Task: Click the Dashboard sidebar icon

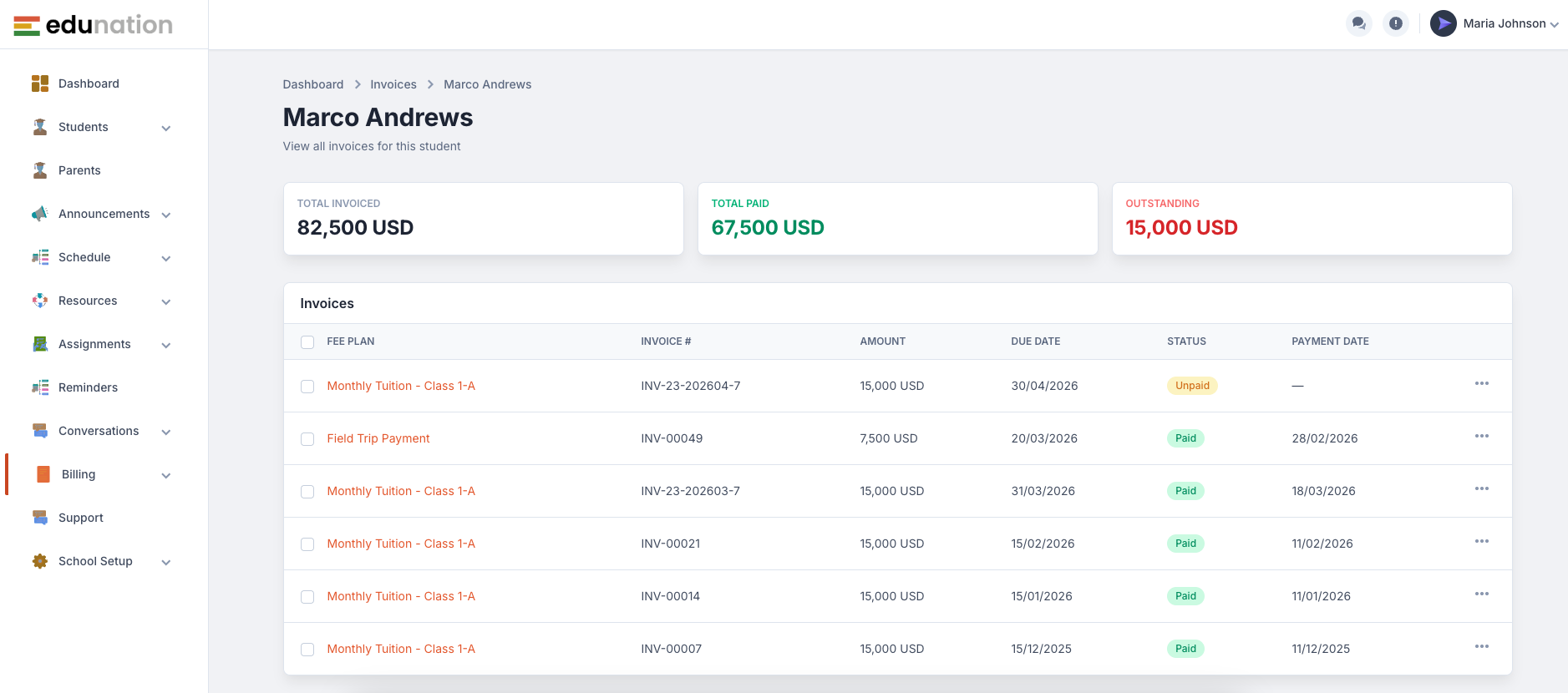Action: pyautogui.click(x=40, y=83)
